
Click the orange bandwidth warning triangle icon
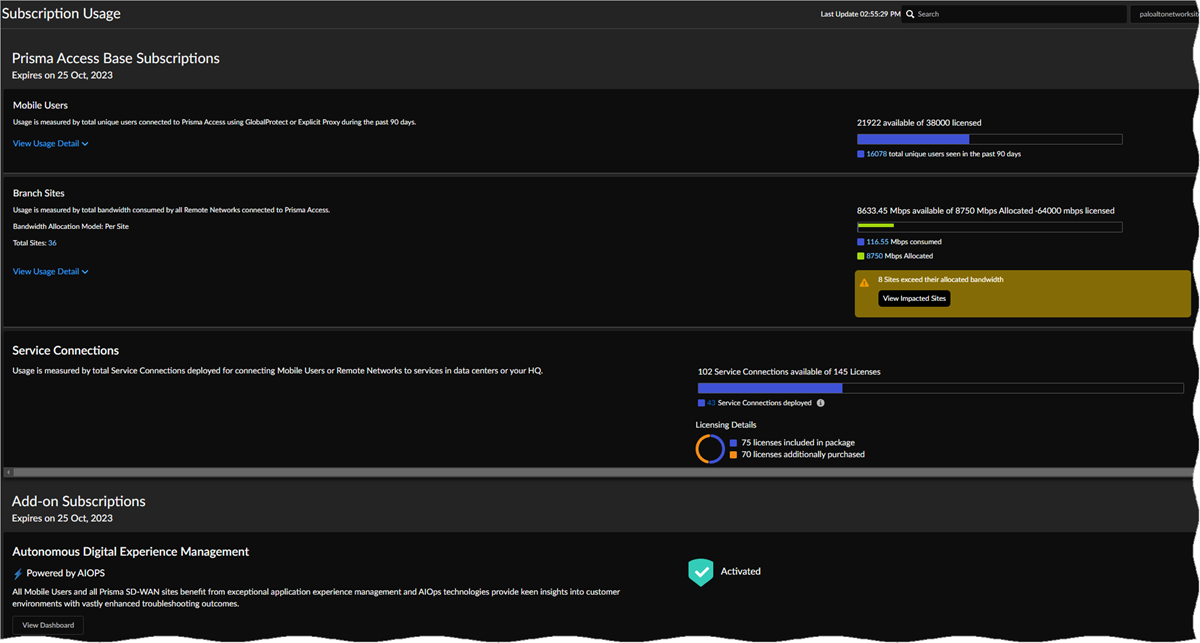pyautogui.click(x=864, y=283)
